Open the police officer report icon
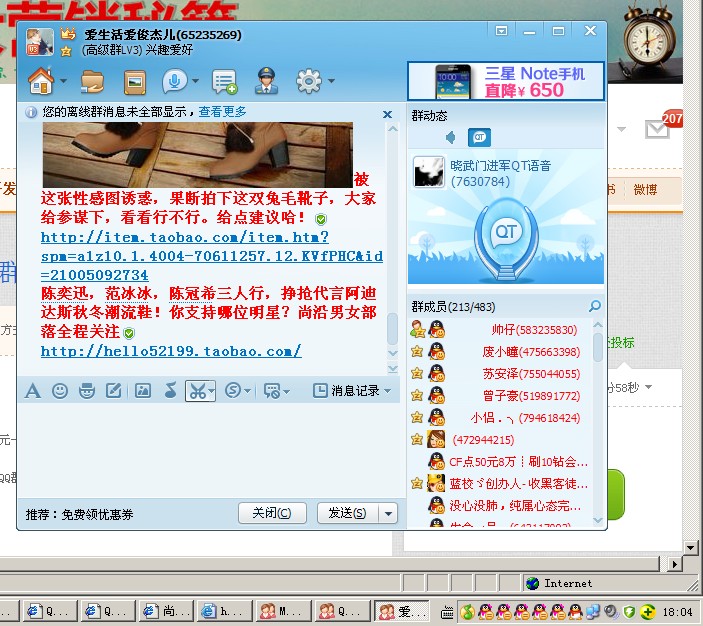Viewport: 703px width, 626px height. pos(267,81)
